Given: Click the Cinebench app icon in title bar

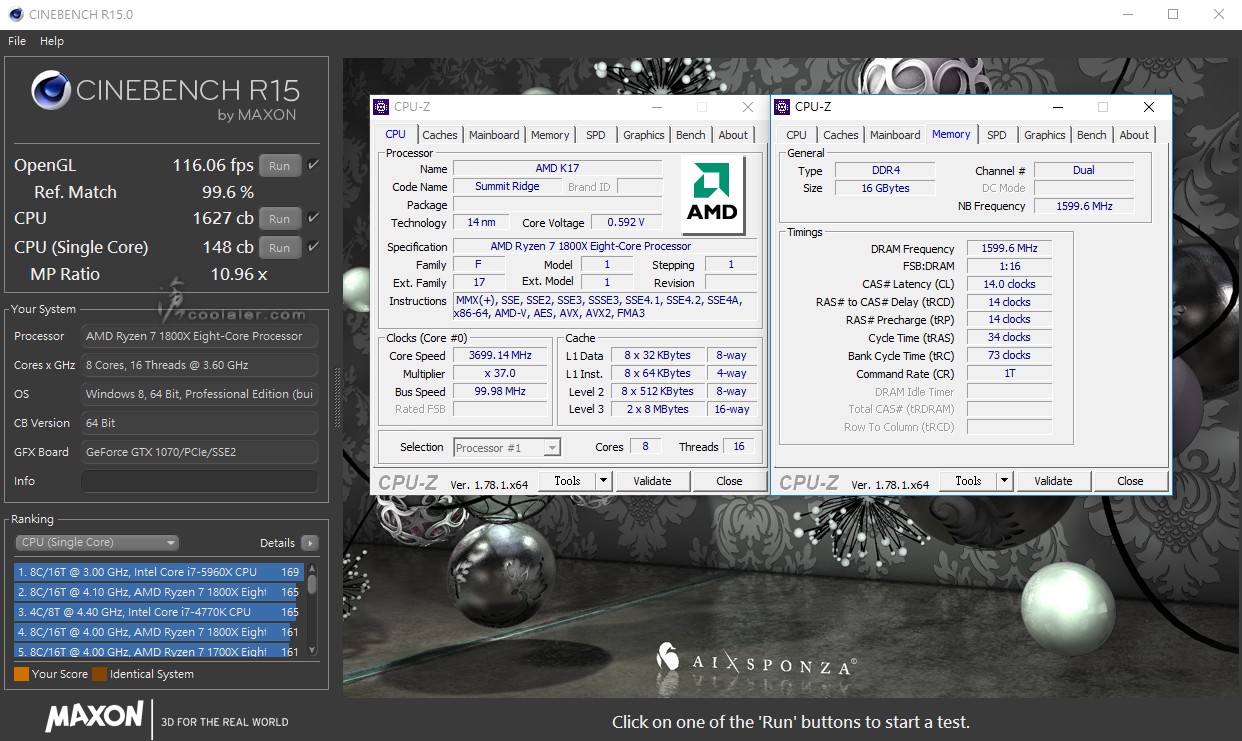Looking at the screenshot, I should tap(16, 14).
